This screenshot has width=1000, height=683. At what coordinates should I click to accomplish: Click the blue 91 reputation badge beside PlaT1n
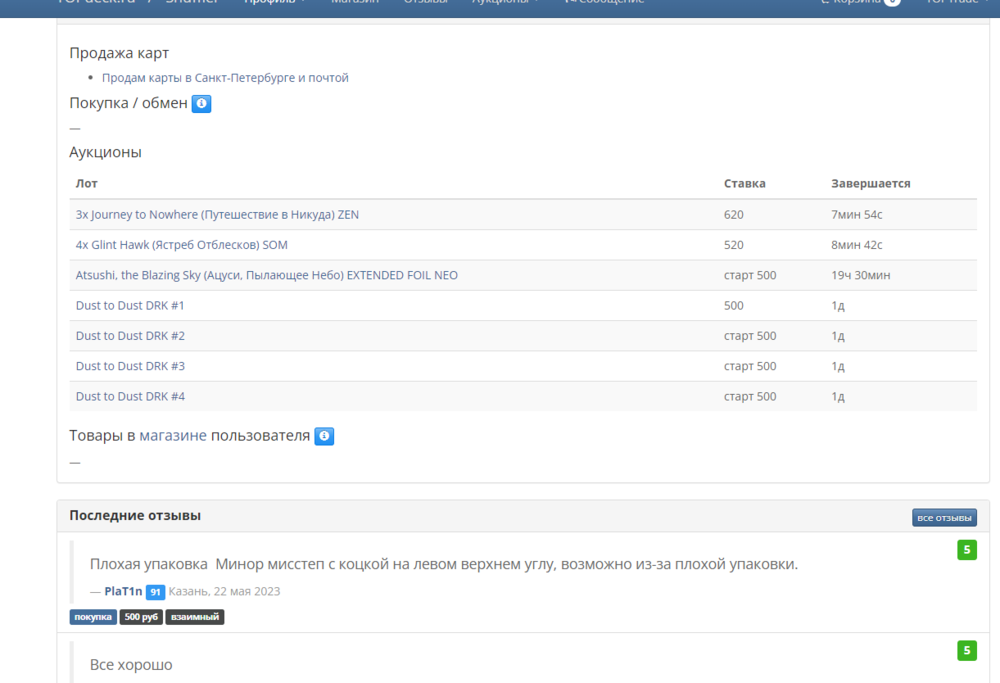tap(155, 592)
